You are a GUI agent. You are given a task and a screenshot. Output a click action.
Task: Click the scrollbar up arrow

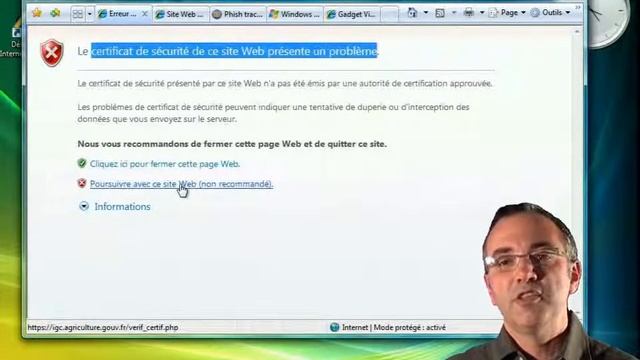pos(577,32)
